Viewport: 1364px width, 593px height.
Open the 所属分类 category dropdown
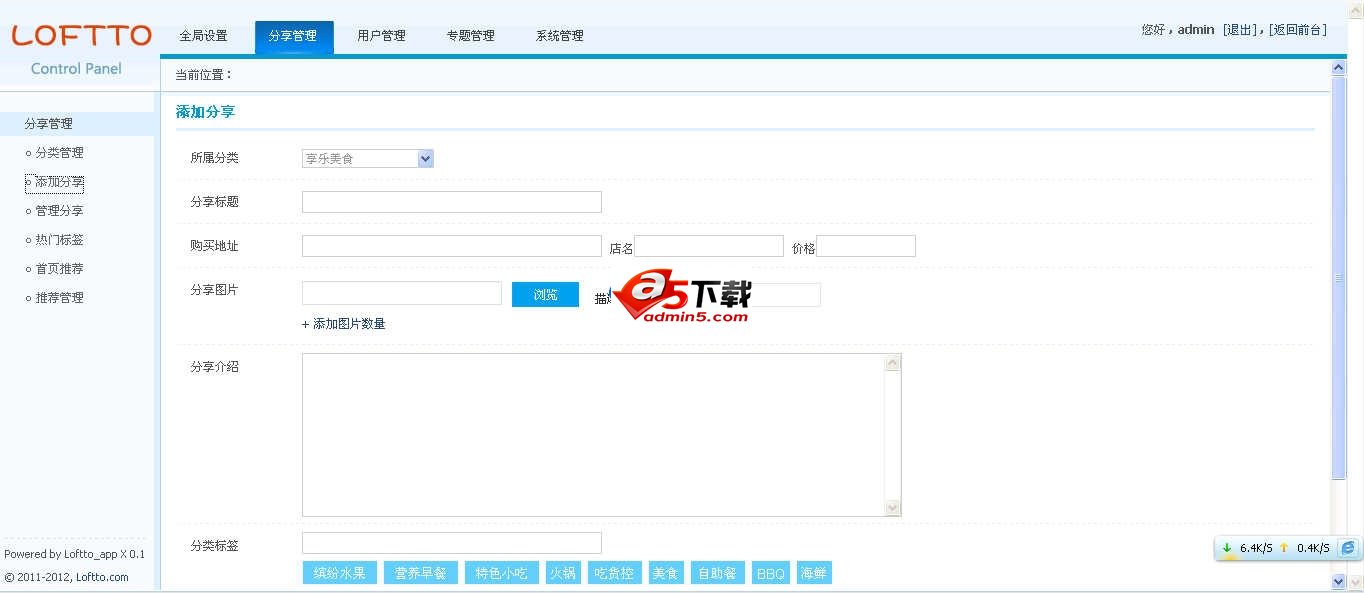click(x=367, y=158)
